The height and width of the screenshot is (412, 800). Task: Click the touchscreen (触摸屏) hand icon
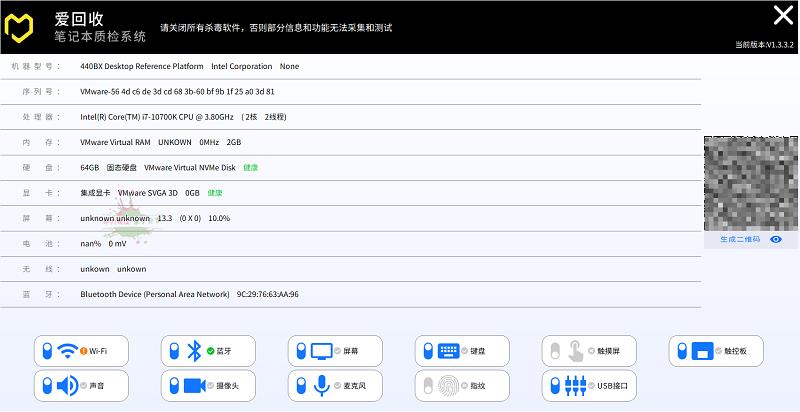coord(577,351)
